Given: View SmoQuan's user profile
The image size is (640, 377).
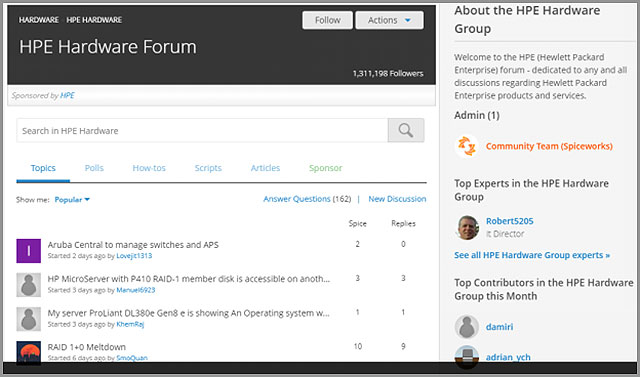Looking at the screenshot, I should pos(132,358).
